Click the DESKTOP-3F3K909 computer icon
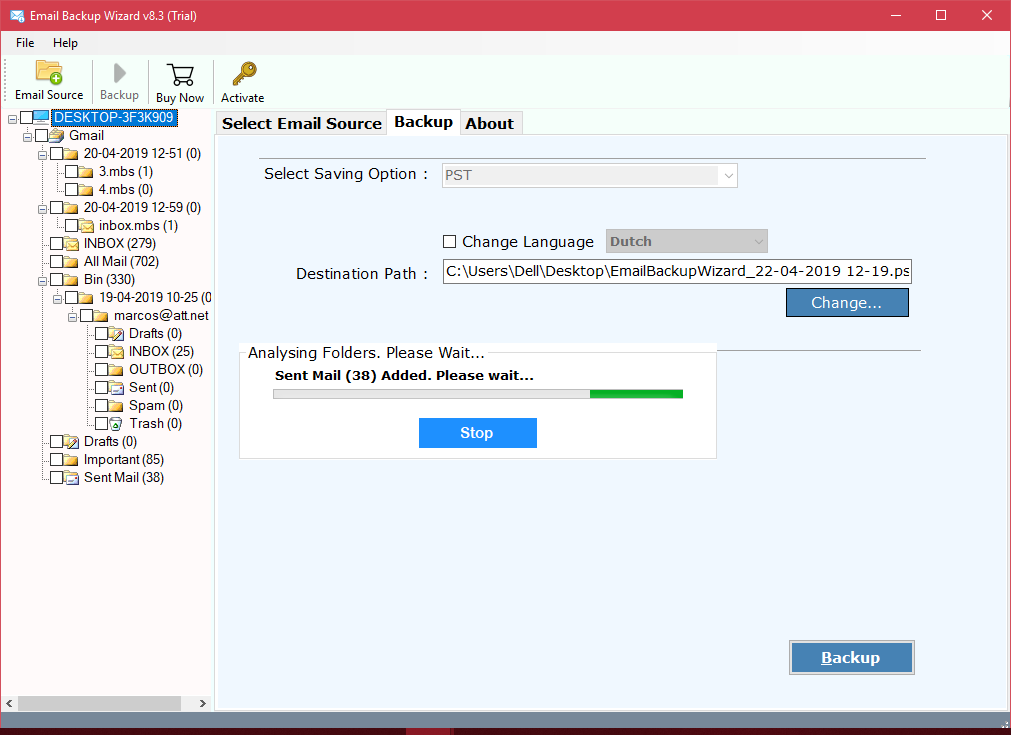Screen dimensions: 1011x735 pyautogui.click(x=41, y=117)
